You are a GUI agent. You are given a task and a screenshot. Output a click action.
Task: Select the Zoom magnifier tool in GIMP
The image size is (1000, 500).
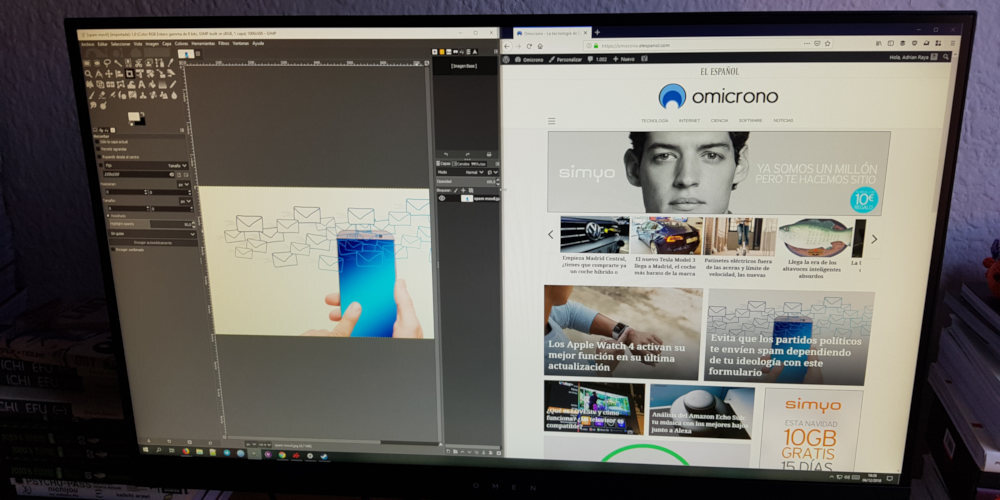coord(88,73)
